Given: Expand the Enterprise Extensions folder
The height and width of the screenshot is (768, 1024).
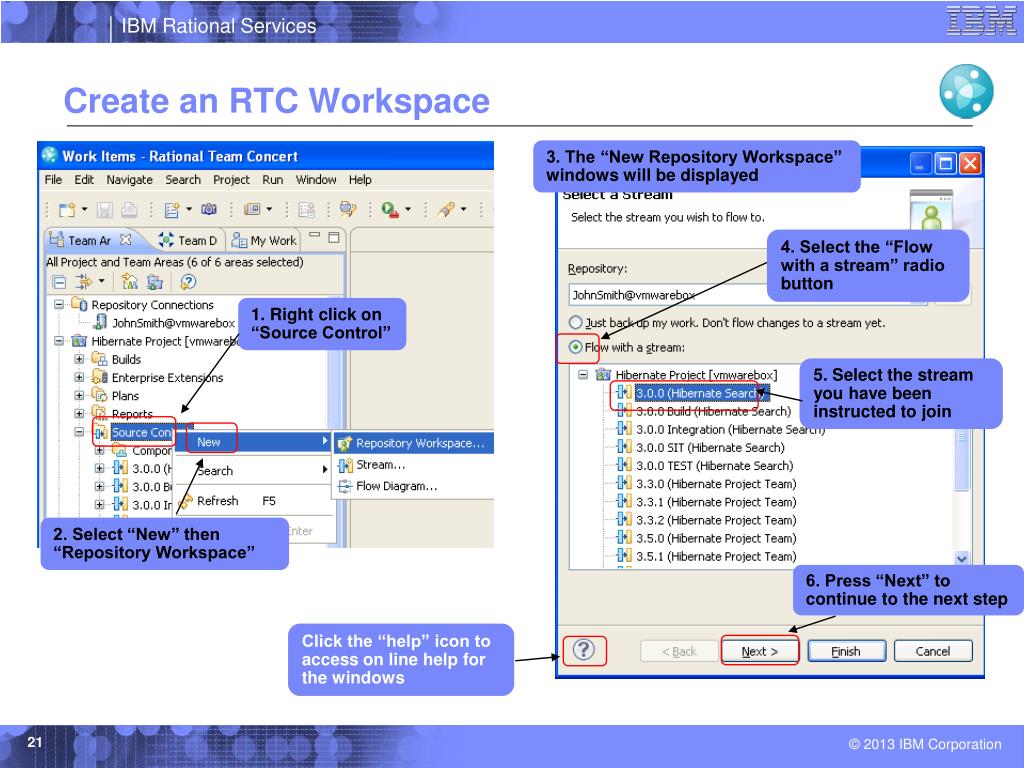Looking at the screenshot, I should click(79, 377).
